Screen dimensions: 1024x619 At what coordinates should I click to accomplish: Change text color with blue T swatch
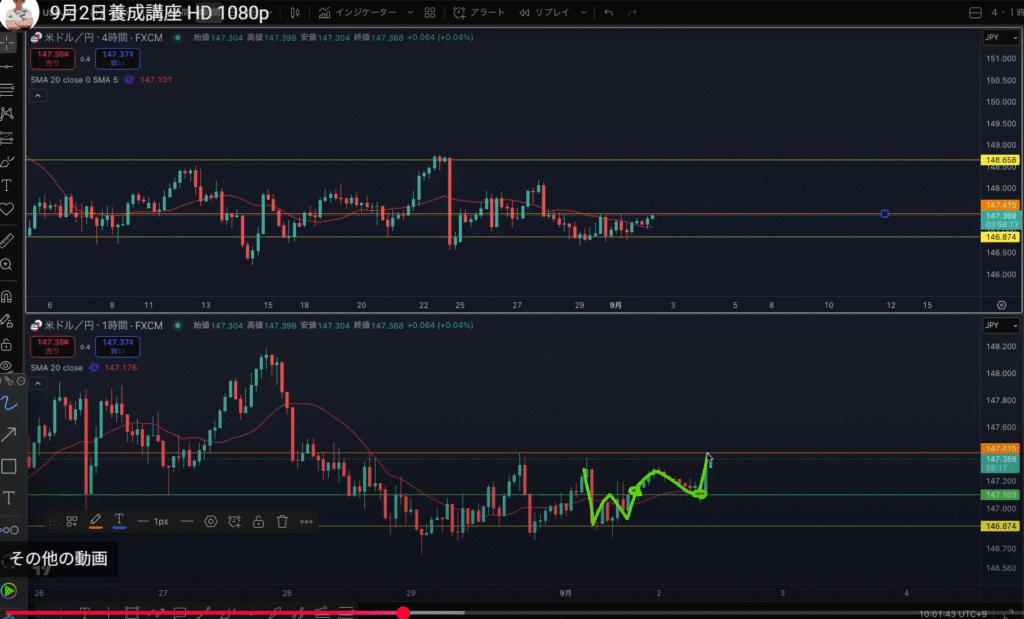(x=119, y=521)
